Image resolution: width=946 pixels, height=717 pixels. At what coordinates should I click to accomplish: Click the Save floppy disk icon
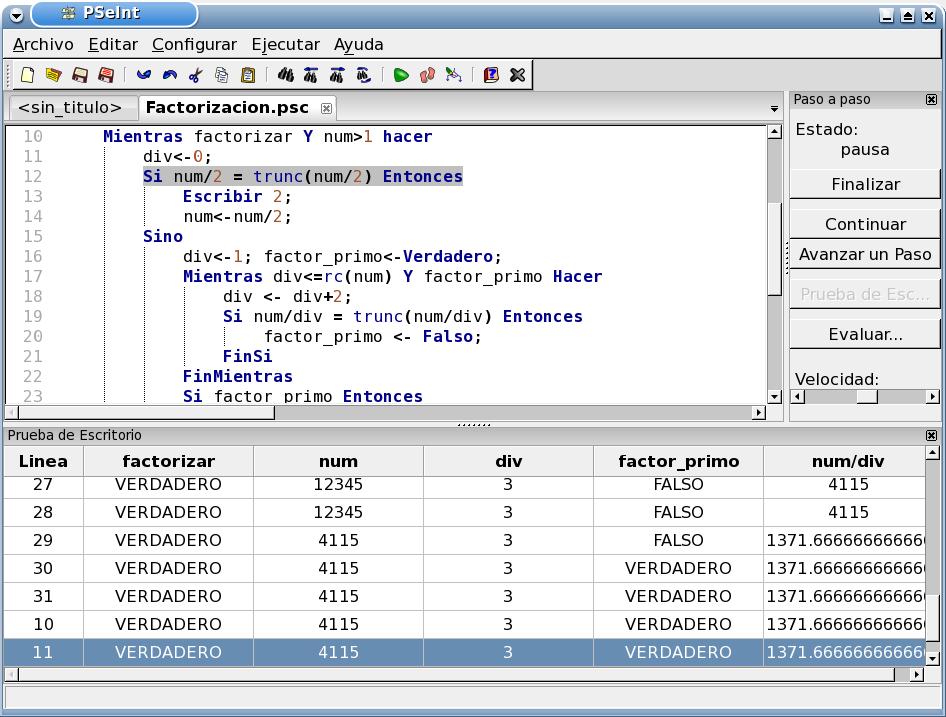tap(80, 75)
